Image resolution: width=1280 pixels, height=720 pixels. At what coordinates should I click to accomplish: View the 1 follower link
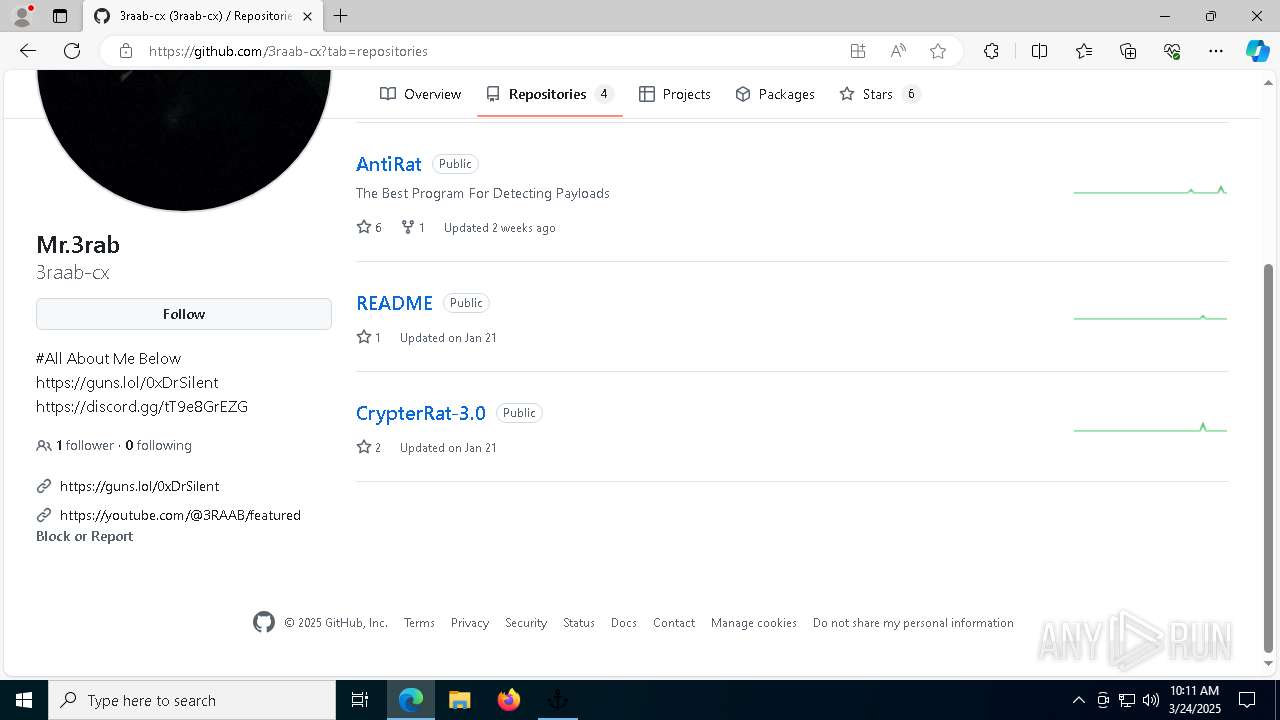(85, 446)
